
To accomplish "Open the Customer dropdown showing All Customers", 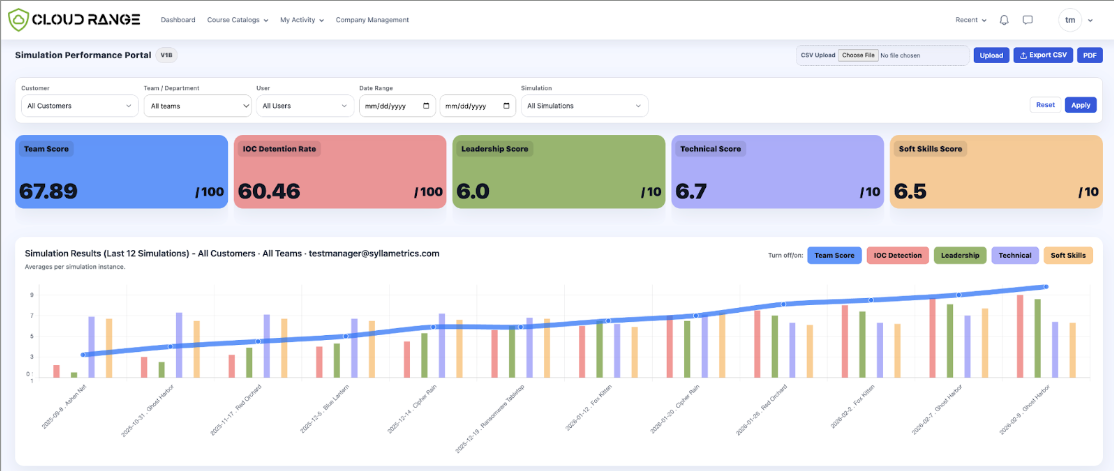I will [x=79, y=106].
